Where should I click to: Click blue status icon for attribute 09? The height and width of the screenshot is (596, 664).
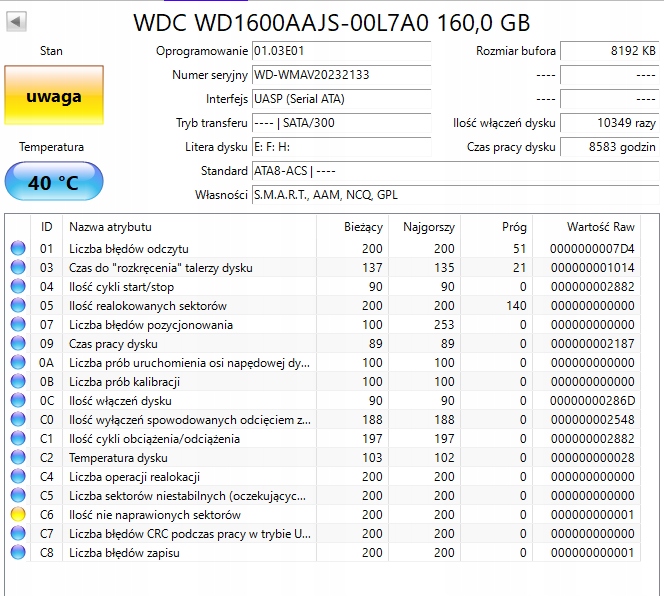click(x=18, y=344)
